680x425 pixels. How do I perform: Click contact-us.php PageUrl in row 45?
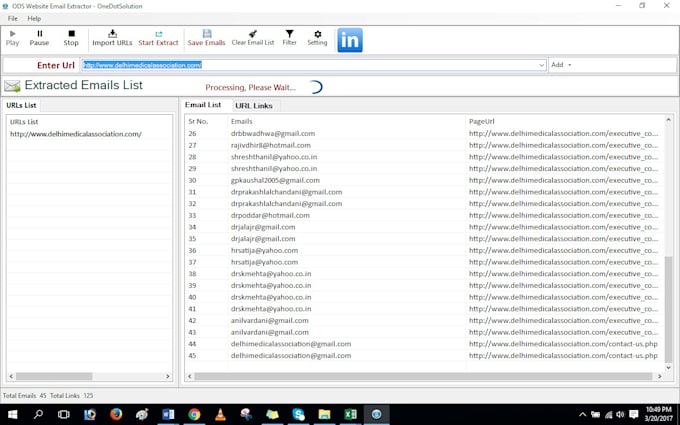[563, 356]
